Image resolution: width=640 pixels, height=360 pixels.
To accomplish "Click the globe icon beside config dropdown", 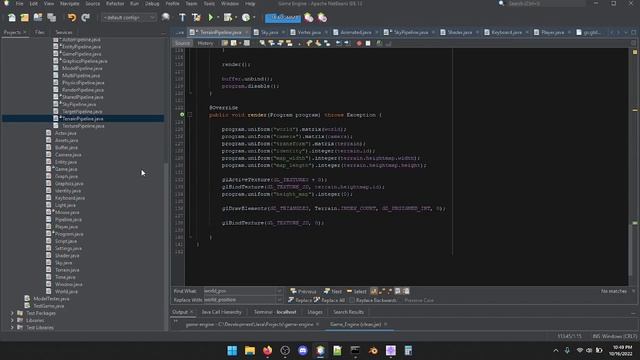I will click(165, 18).
